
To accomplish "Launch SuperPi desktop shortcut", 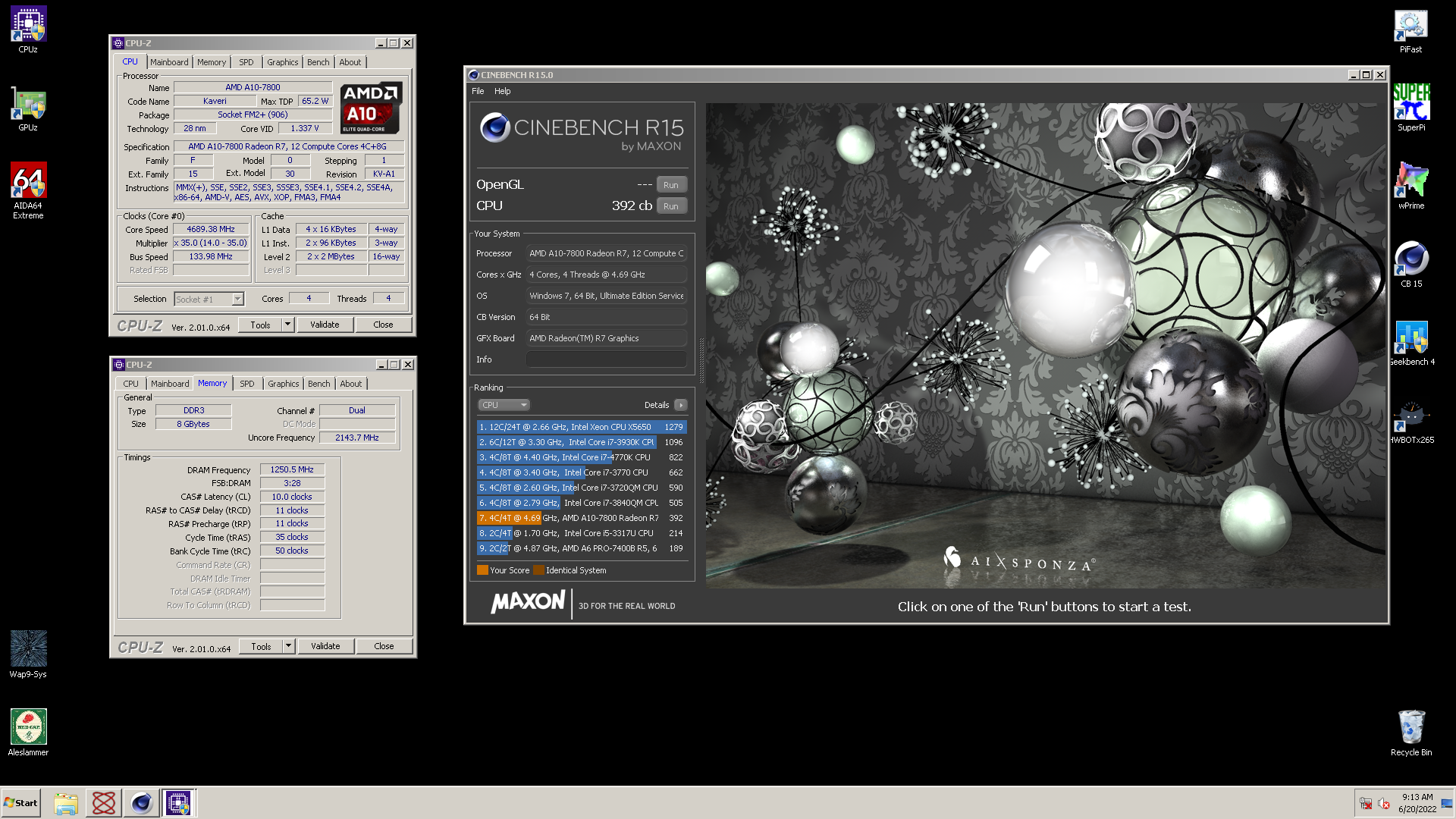I will click(x=1410, y=108).
